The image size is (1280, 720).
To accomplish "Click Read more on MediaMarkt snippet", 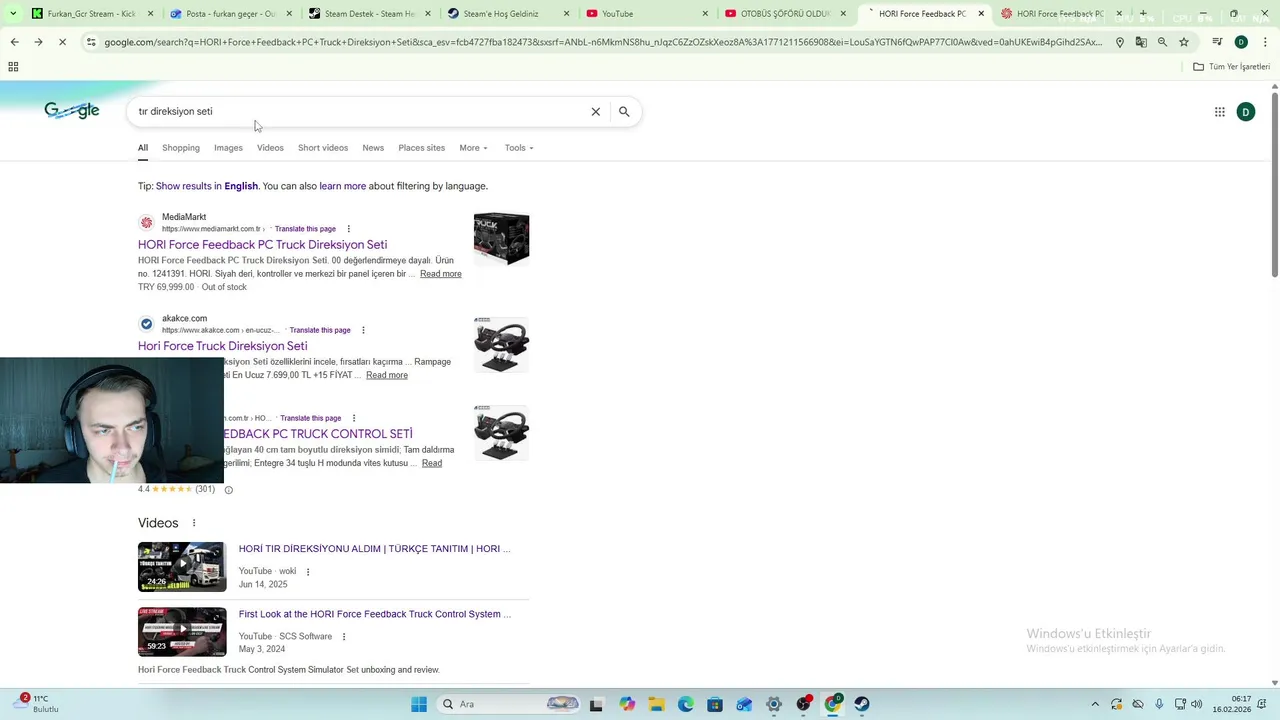I will click(x=441, y=274).
